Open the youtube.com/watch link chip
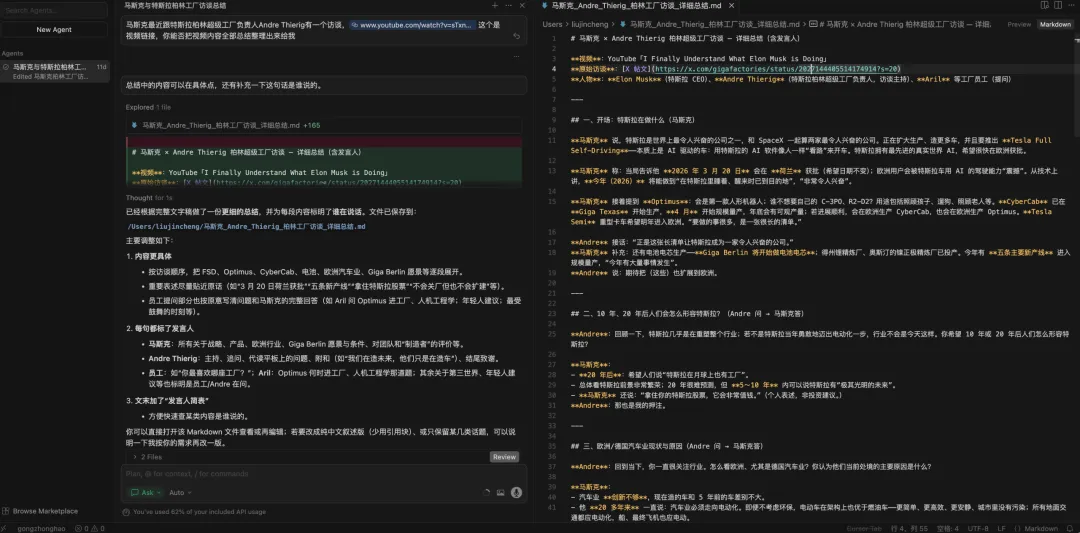The height and width of the screenshot is (533, 1080). pos(413,25)
